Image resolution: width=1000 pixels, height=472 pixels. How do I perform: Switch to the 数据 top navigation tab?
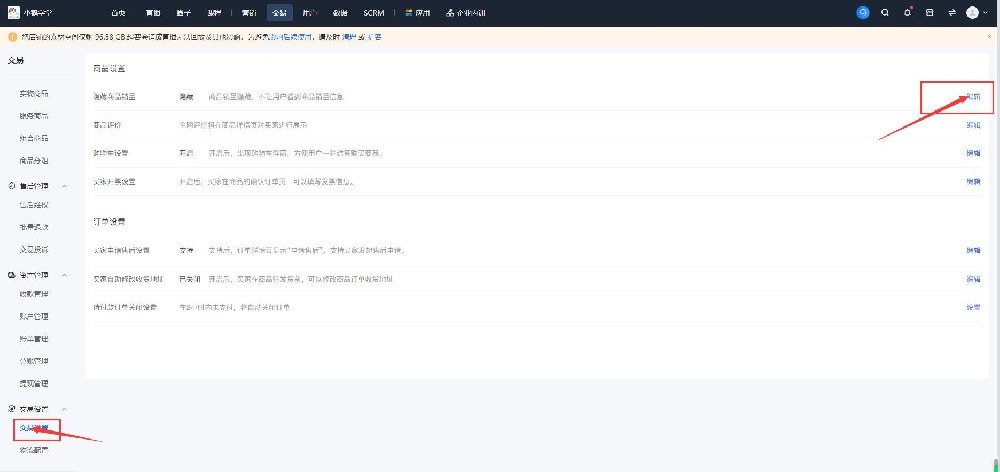coord(340,13)
